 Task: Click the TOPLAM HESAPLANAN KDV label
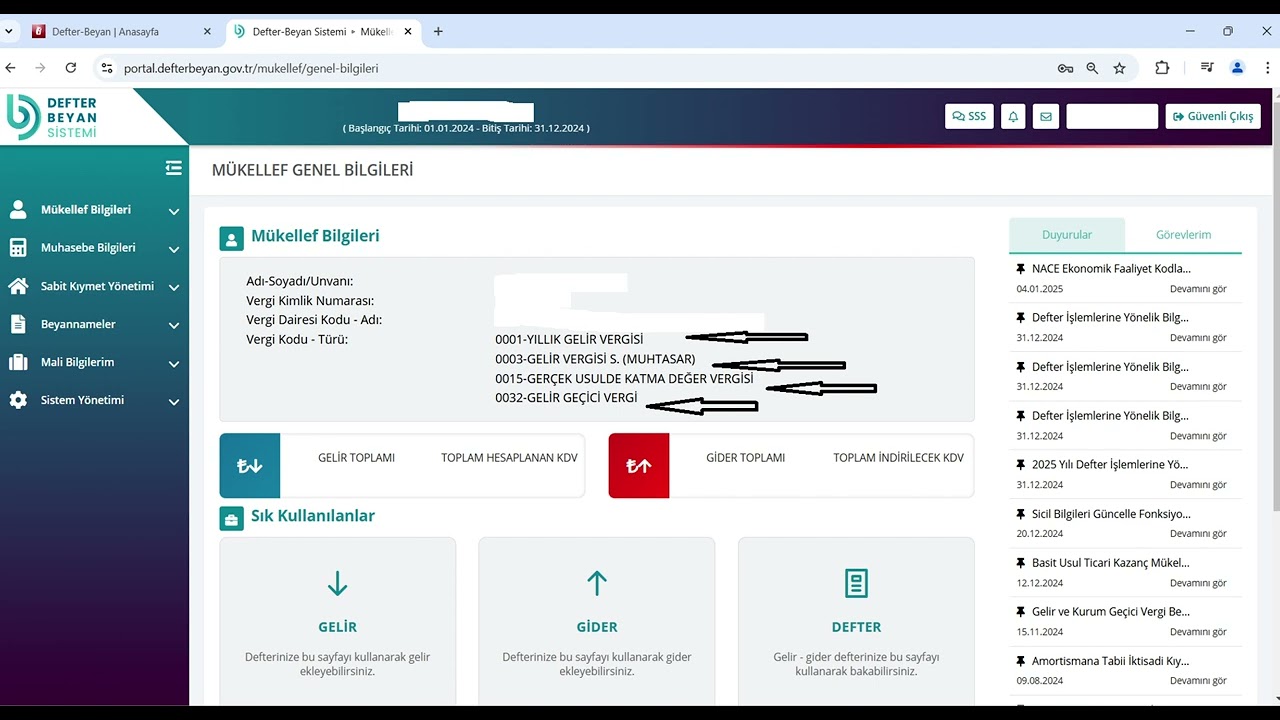coord(509,457)
